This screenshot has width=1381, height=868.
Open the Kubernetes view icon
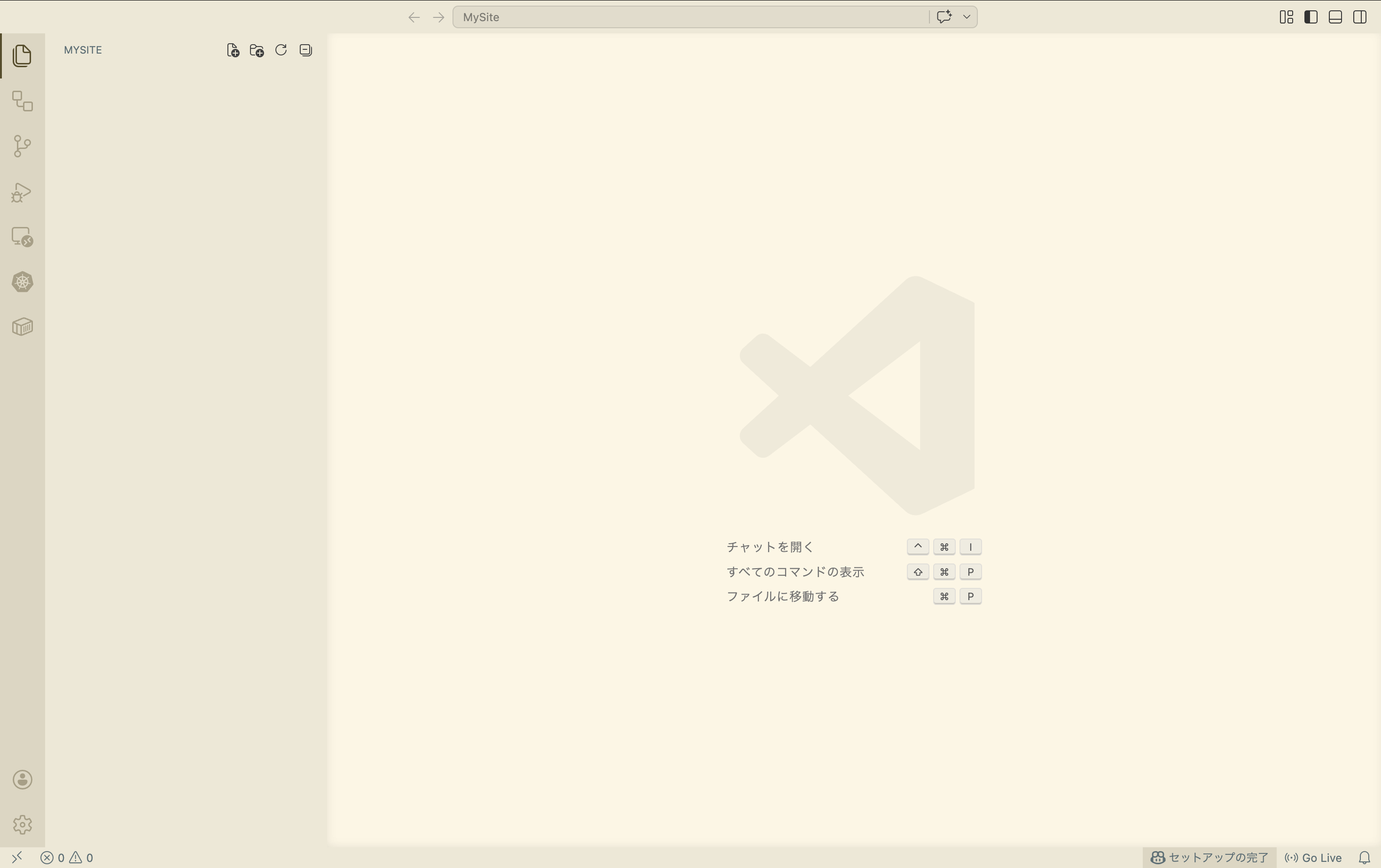point(22,282)
